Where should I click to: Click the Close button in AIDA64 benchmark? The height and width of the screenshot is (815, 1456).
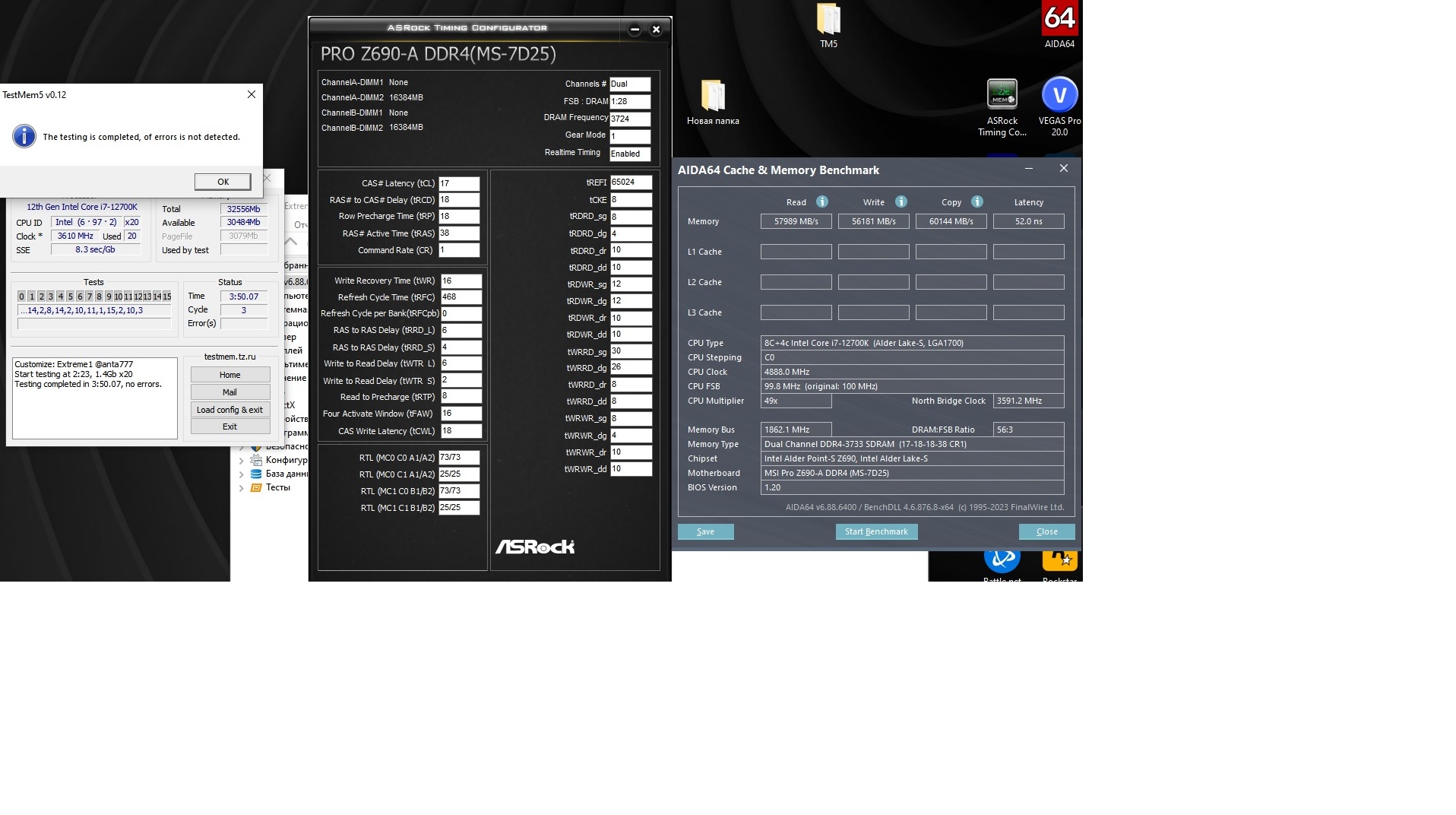(x=1046, y=531)
